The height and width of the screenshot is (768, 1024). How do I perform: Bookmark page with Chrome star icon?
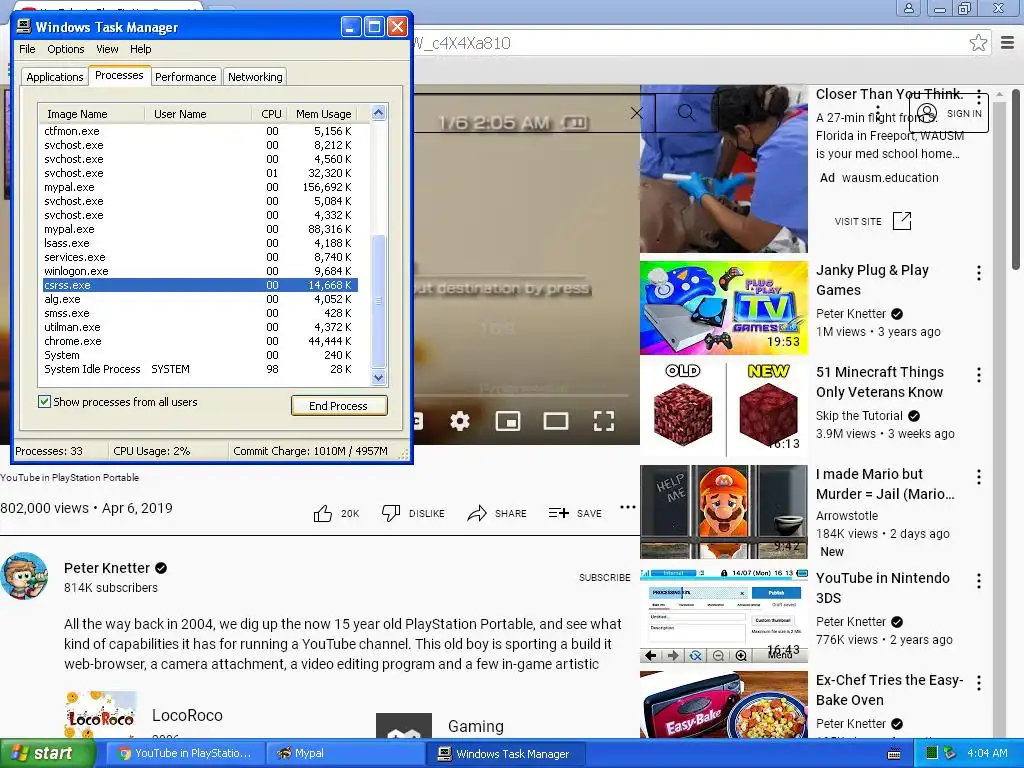click(978, 43)
